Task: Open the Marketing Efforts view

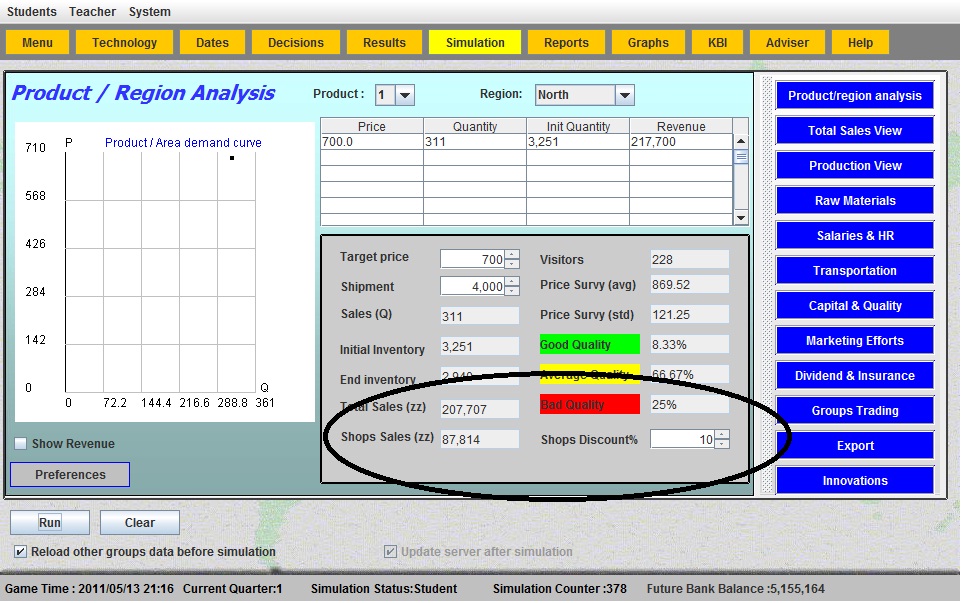Action: tap(855, 341)
